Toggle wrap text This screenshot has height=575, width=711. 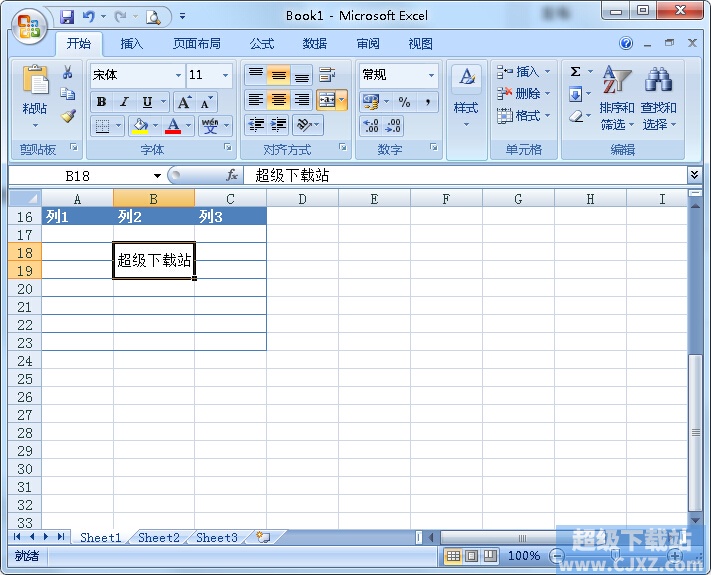(327, 74)
